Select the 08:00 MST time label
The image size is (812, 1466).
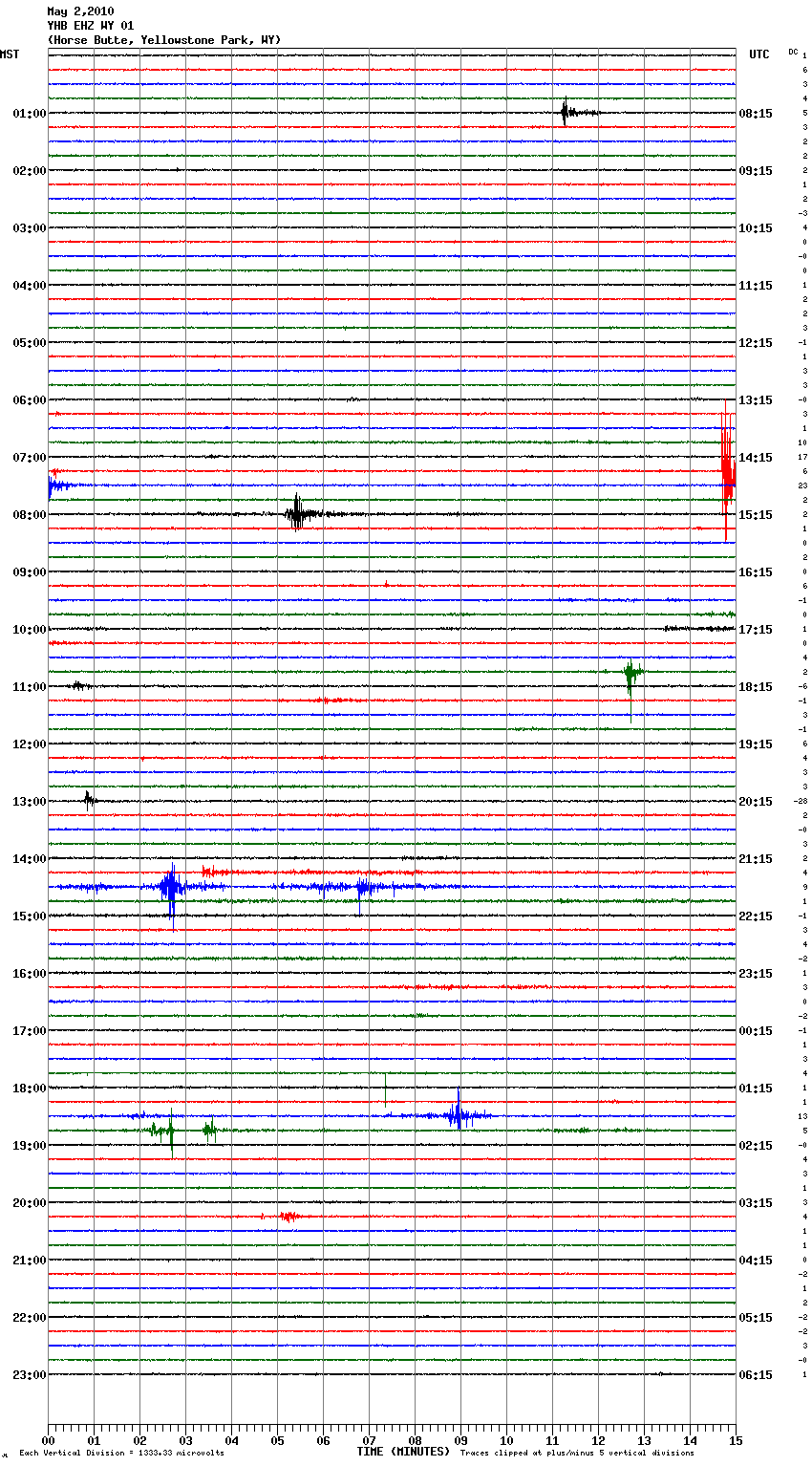[29, 515]
